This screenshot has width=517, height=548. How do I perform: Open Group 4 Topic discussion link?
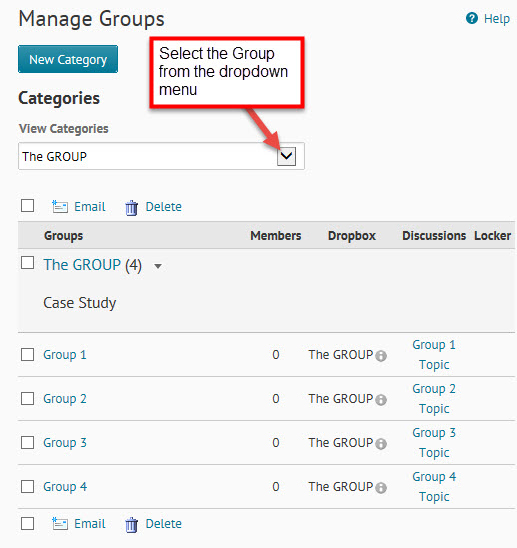click(434, 486)
